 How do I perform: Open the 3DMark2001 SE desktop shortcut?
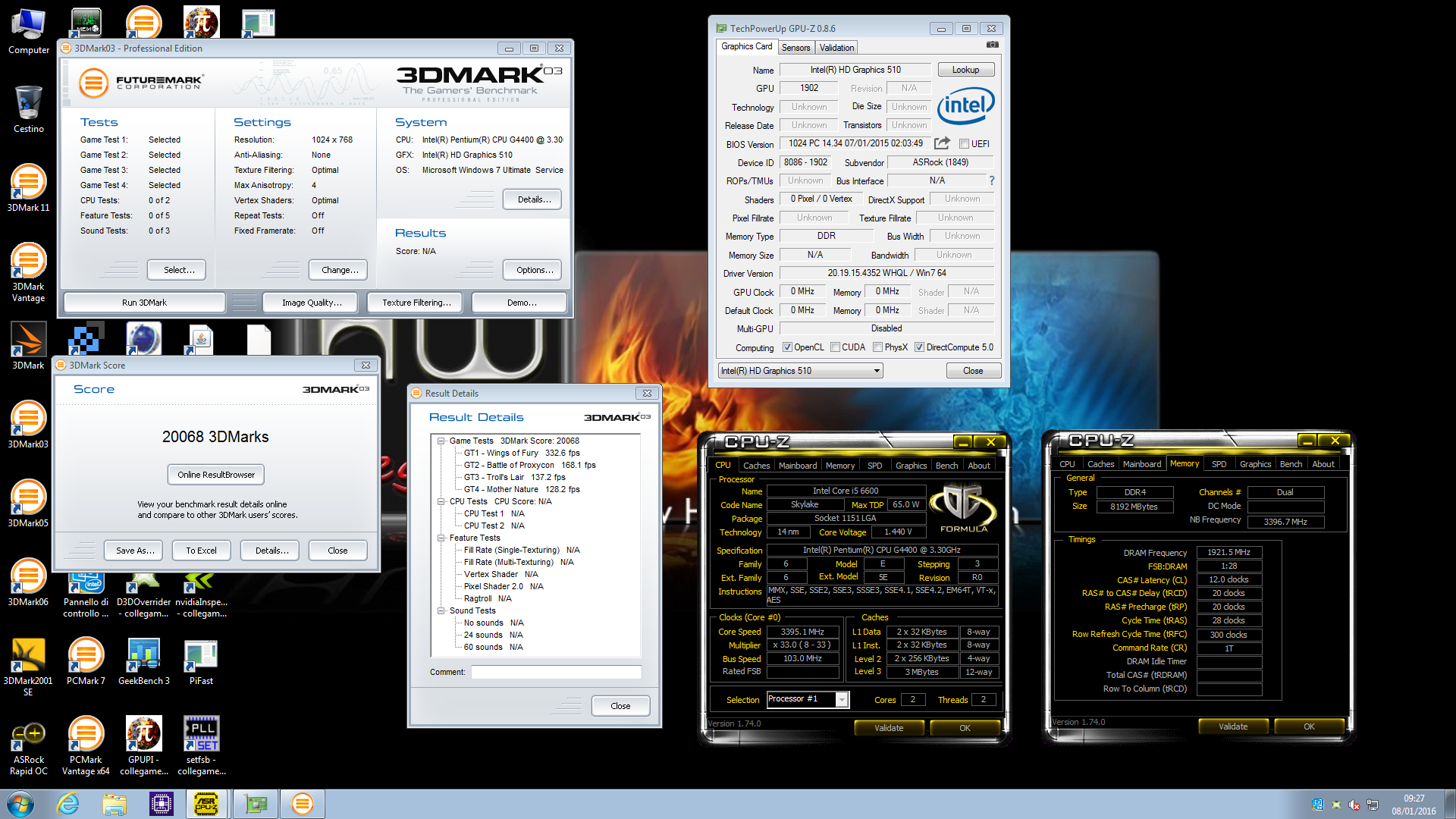[29, 667]
